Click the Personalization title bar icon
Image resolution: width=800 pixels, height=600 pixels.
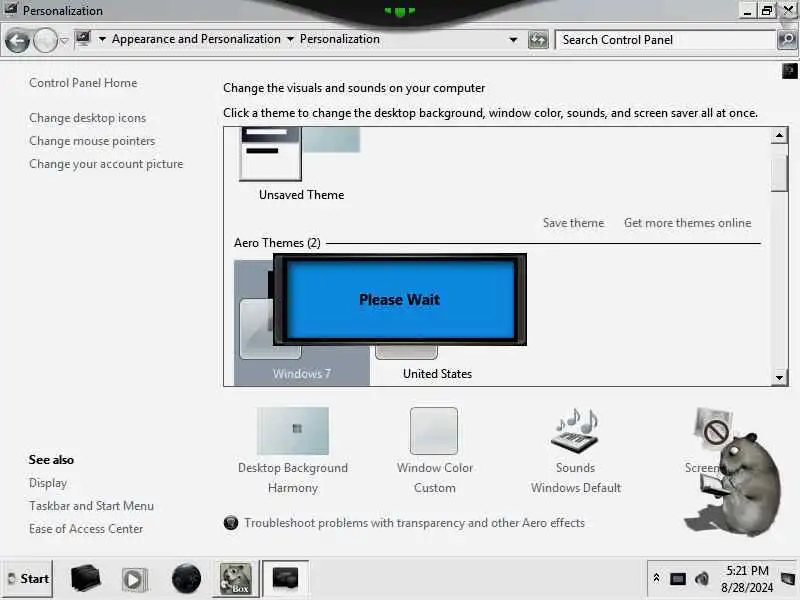coord(11,9)
